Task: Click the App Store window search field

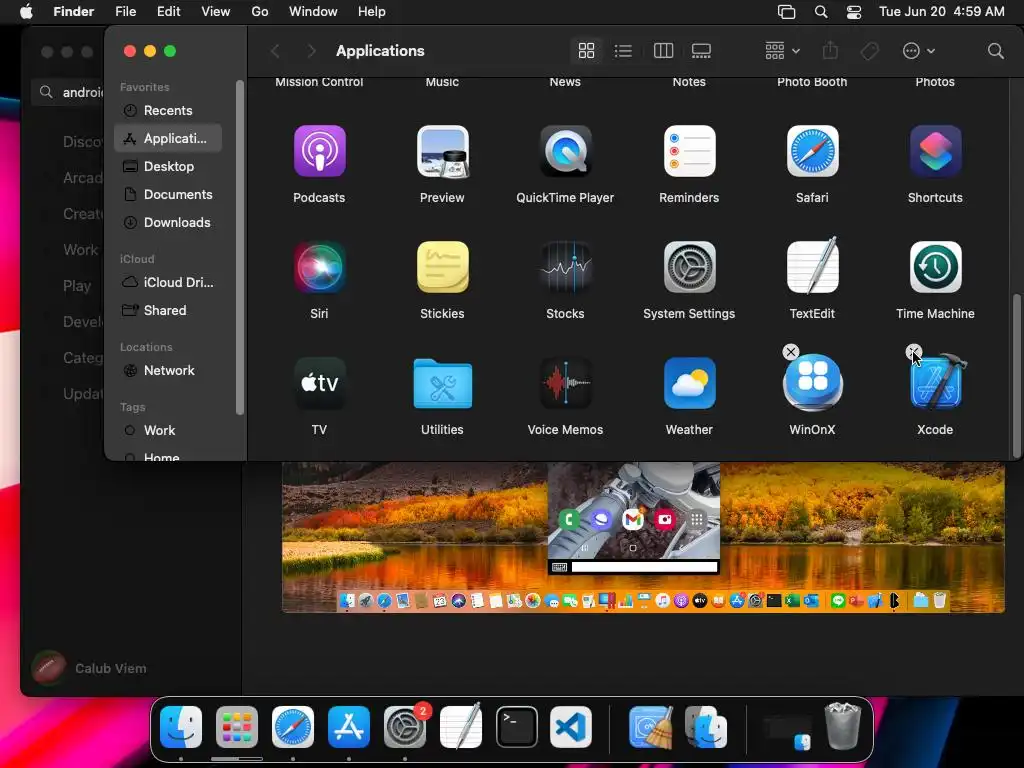Action: tap(69, 93)
